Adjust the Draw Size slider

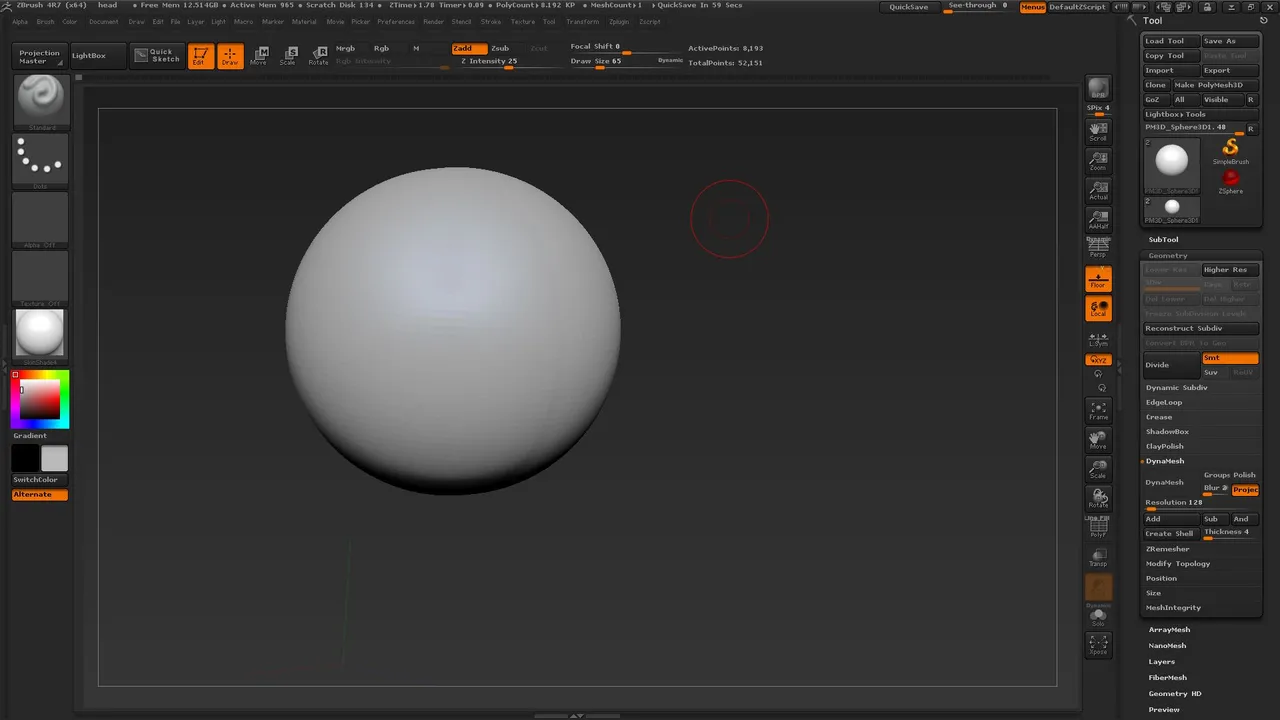613,62
